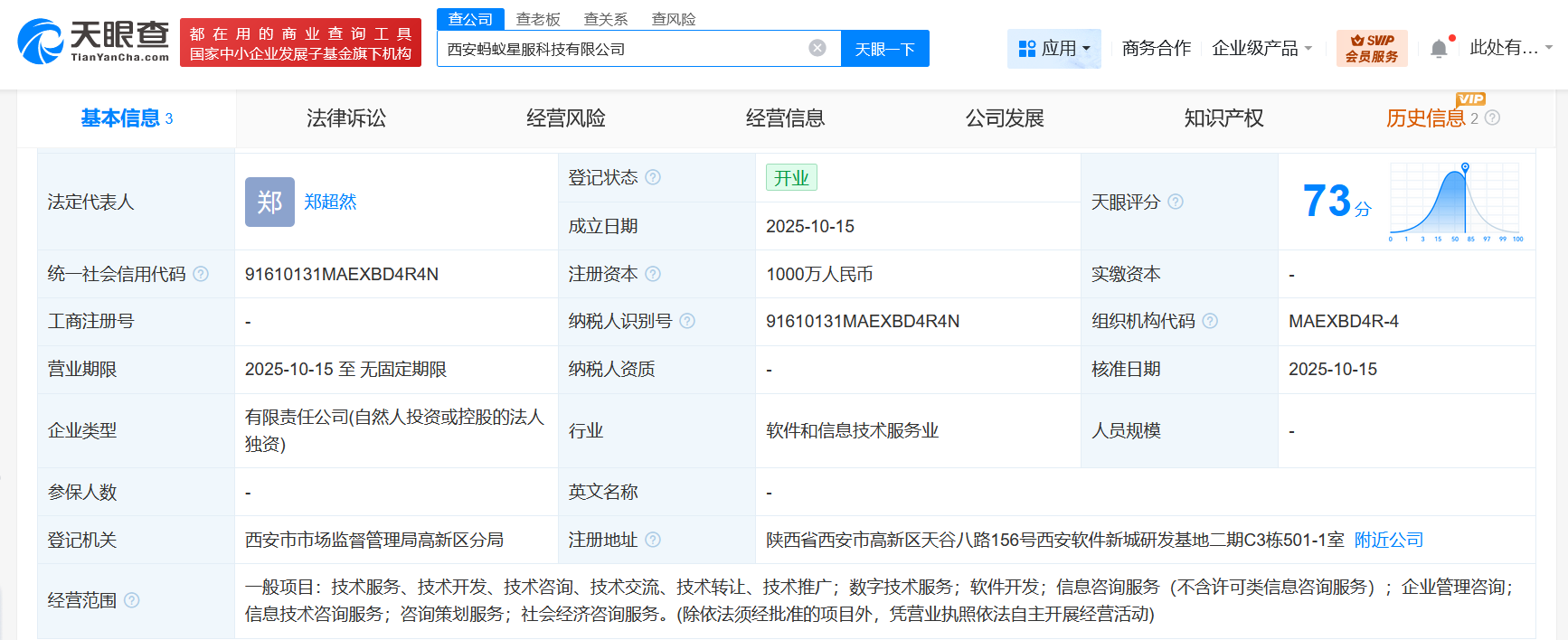Image resolution: width=1568 pixels, height=640 pixels.
Task: Open the 知识产权 tab
Action: point(1223,118)
